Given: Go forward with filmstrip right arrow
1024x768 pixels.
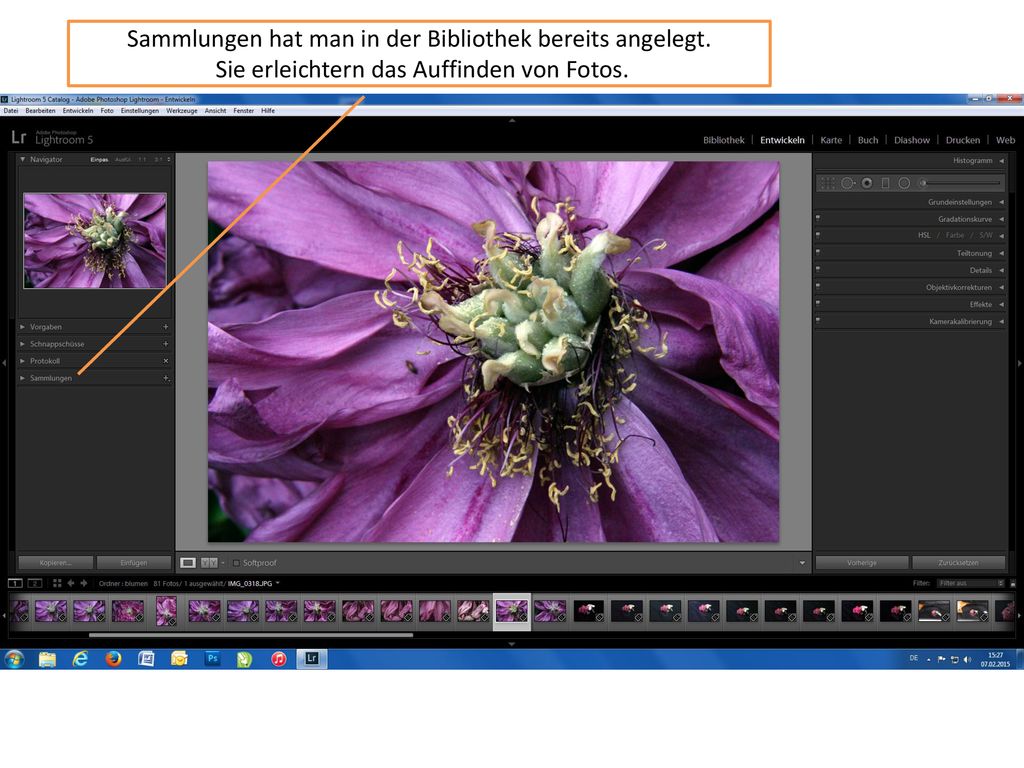Looking at the screenshot, I should [x=84, y=583].
